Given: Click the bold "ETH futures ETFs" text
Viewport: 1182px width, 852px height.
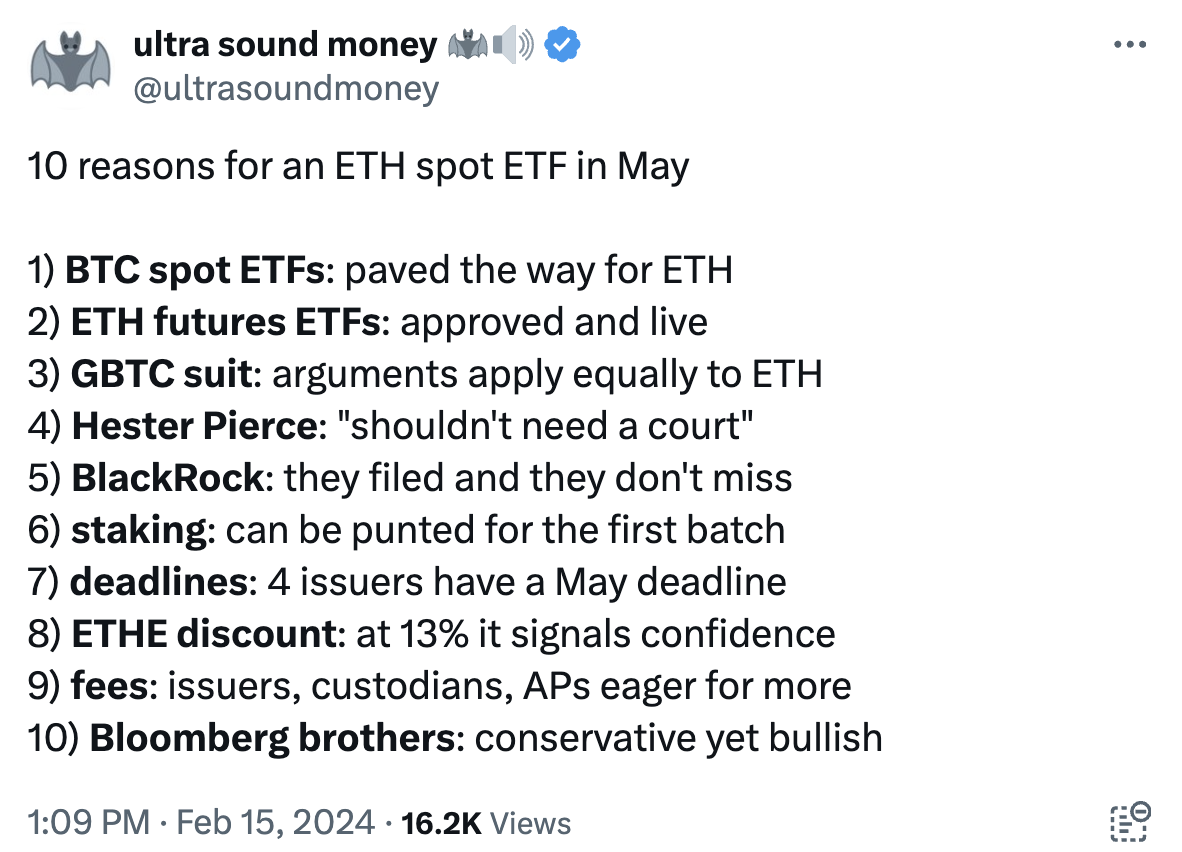Looking at the screenshot, I should (x=225, y=321).
